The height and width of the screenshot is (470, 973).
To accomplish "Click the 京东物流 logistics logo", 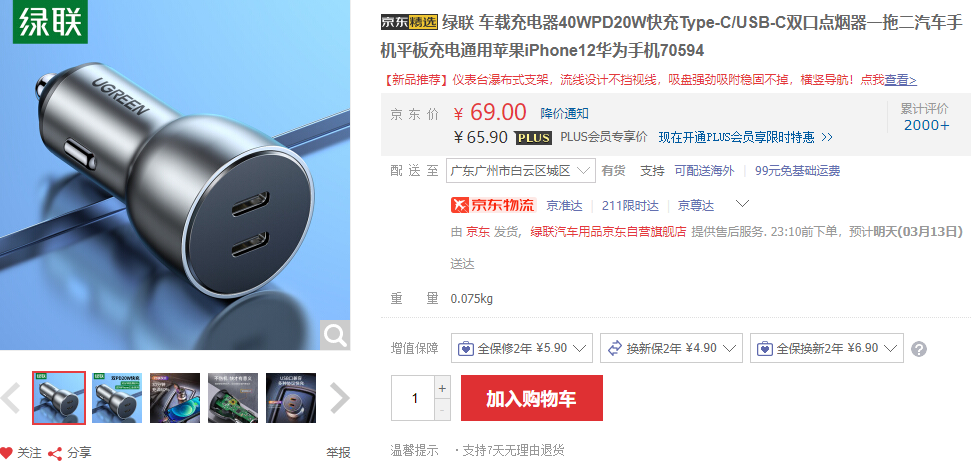I will (x=493, y=205).
